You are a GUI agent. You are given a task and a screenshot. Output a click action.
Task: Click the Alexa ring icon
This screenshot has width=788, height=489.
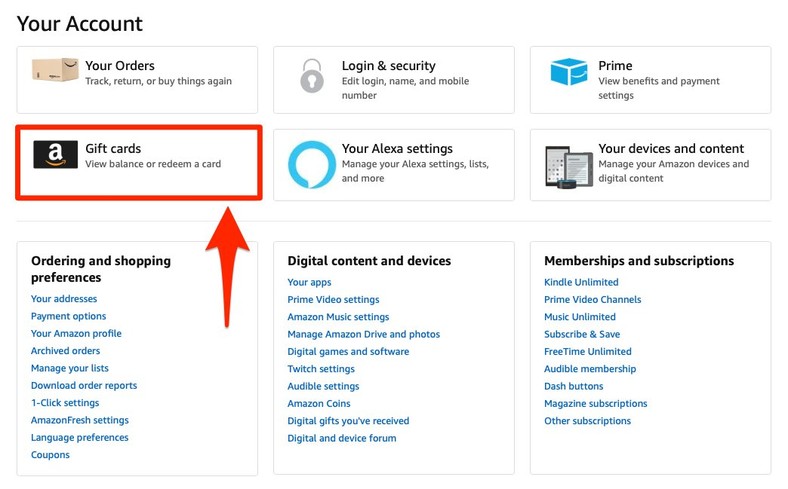coord(311,164)
